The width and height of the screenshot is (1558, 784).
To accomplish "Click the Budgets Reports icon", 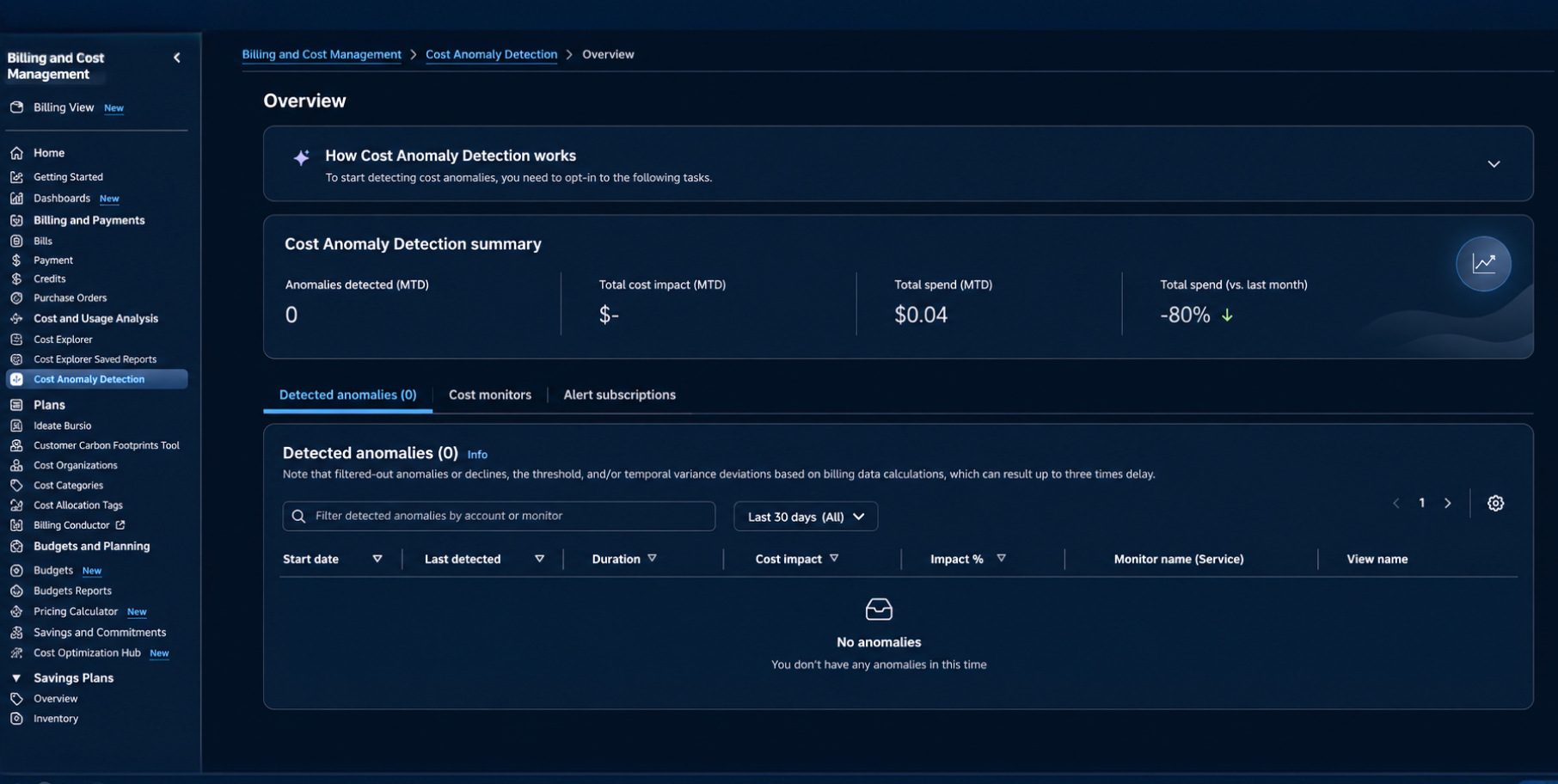I will [x=16, y=591].
